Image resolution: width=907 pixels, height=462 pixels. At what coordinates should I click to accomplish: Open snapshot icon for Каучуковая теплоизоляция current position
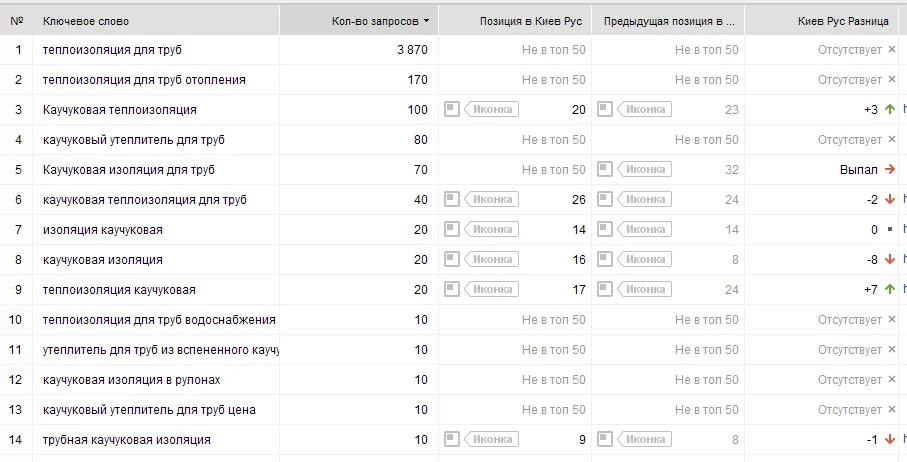(x=452, y=109)
